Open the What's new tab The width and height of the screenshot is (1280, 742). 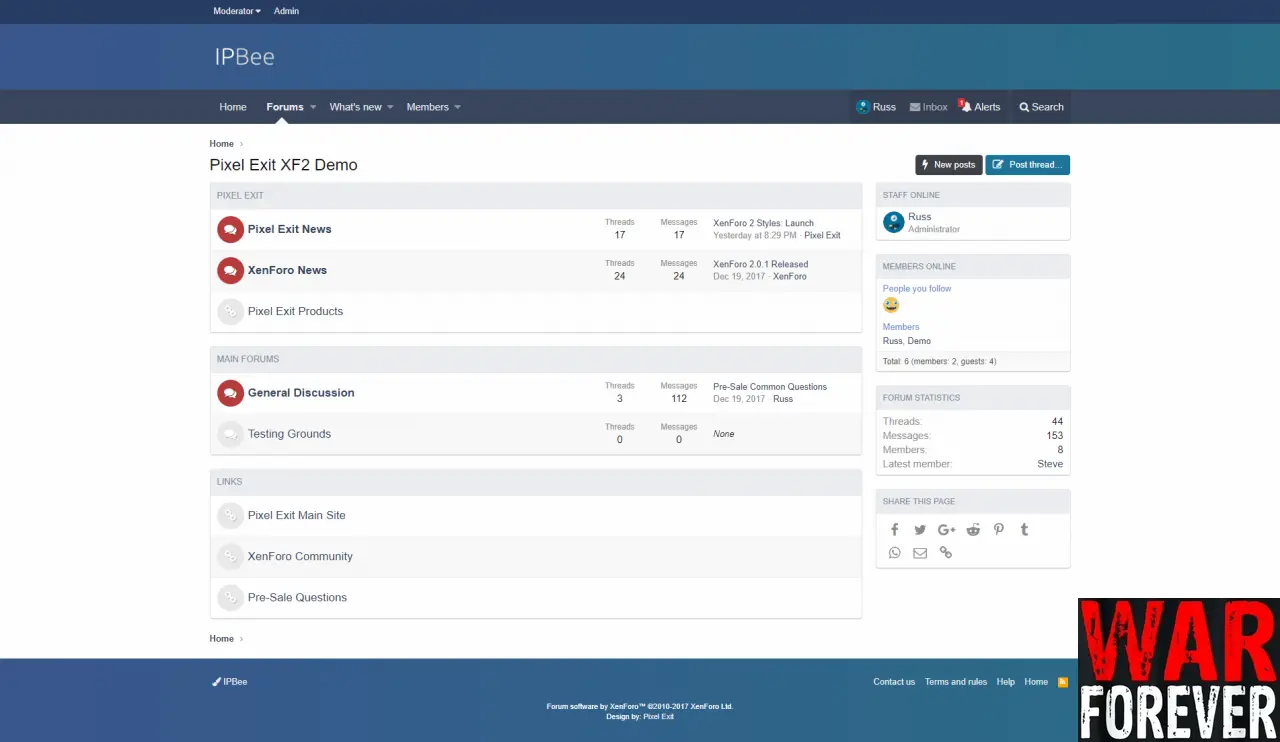pyautogui.click(x=356, y=107)
